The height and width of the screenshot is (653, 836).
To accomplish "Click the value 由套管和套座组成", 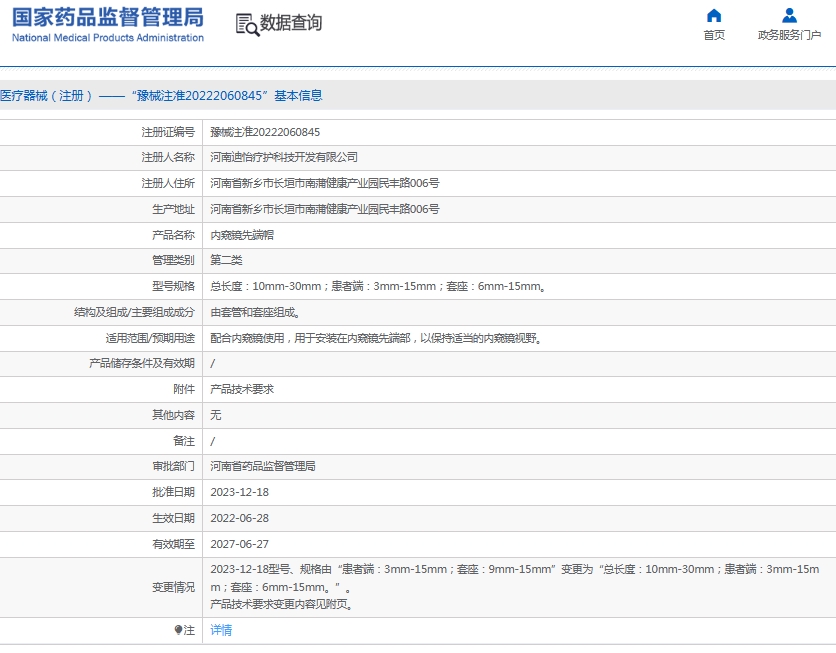I will click(x=255, y=312).
